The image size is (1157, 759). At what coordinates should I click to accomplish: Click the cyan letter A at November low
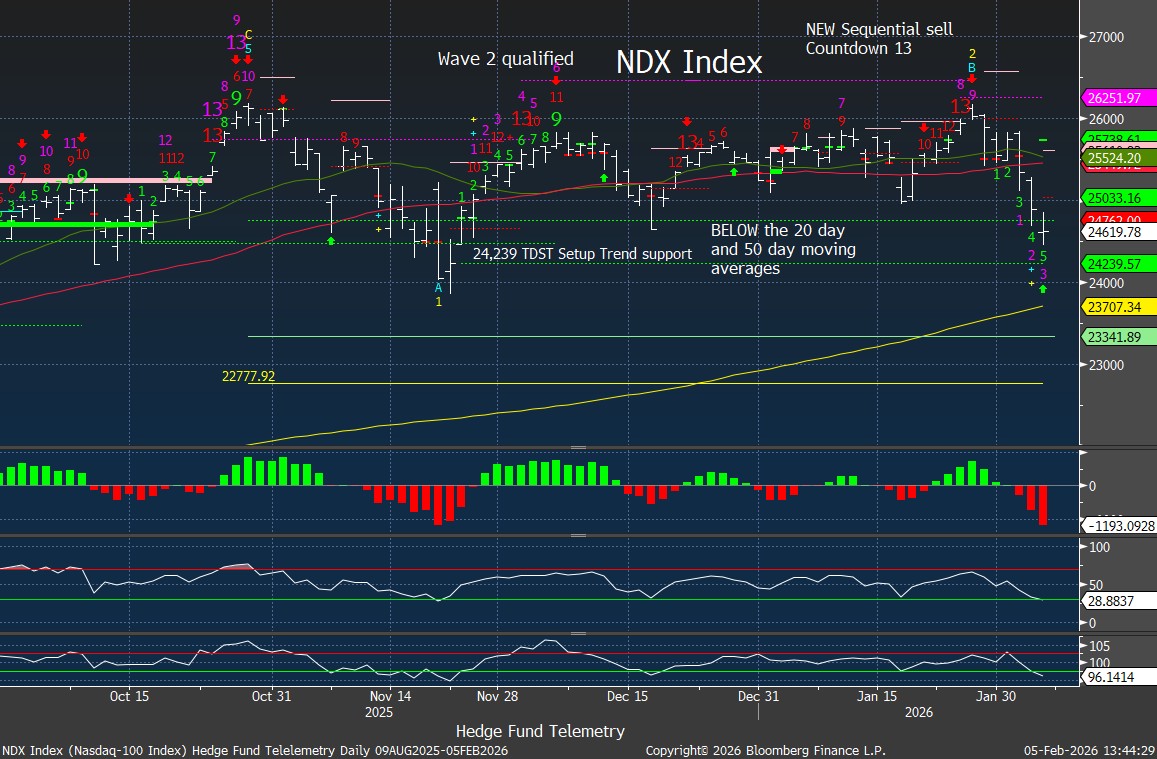pos(438,287)
